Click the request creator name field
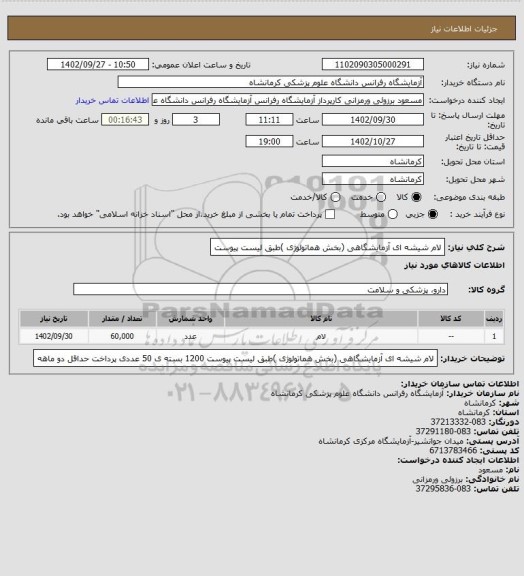Viewport: 524px width, 576px height. pyautogui.click(x=288, y=100)
